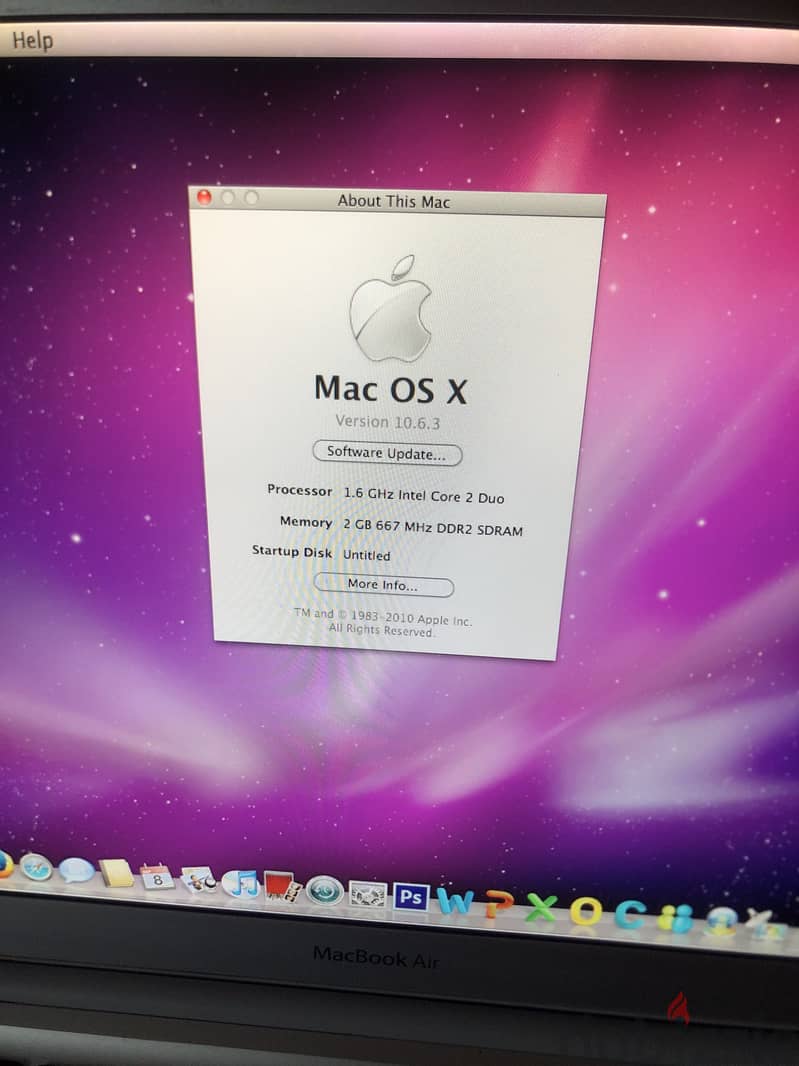
Task: Open Safari from the Dock
Action: 36,867
